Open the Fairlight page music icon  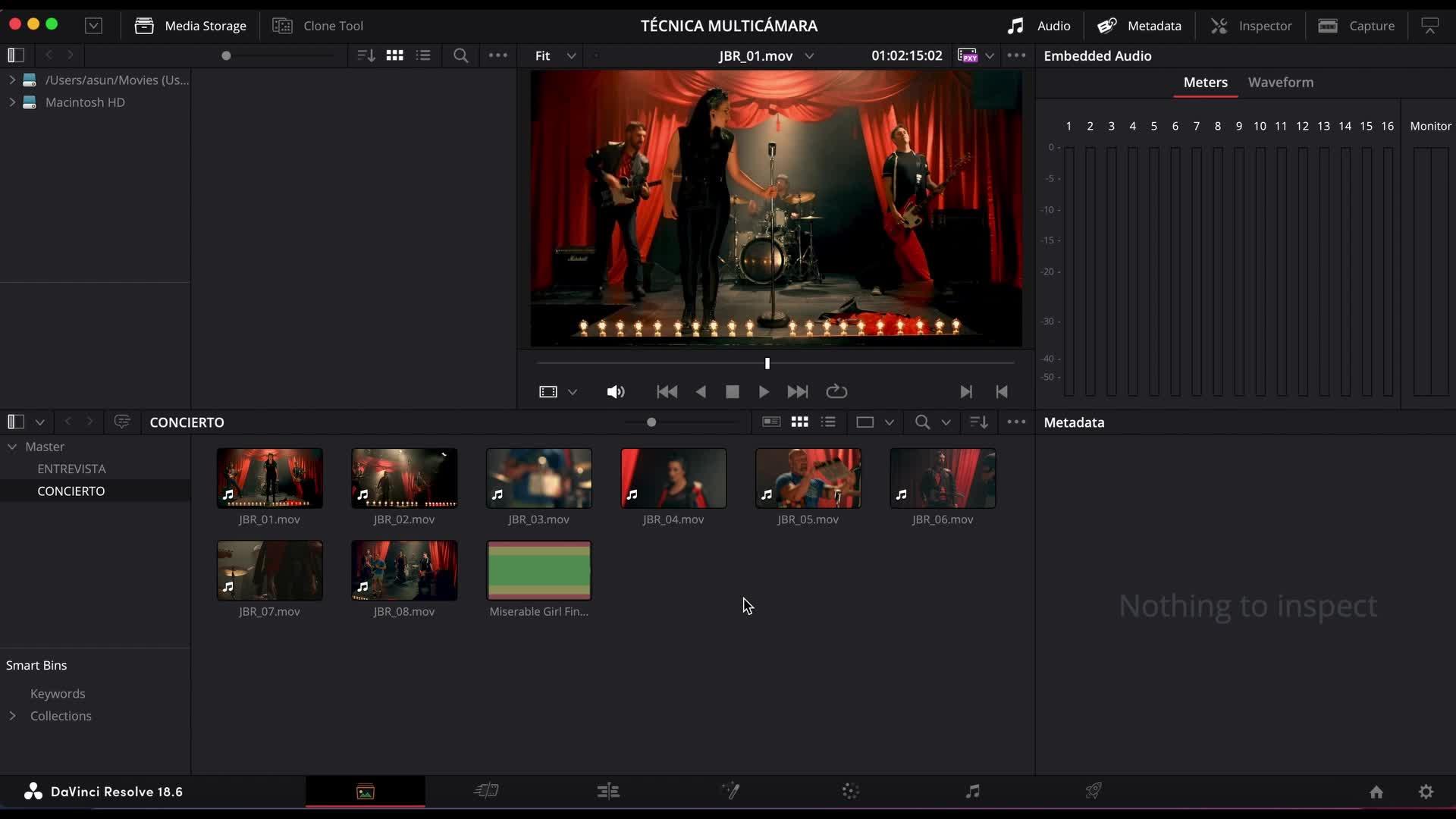[x=972, y=792]
